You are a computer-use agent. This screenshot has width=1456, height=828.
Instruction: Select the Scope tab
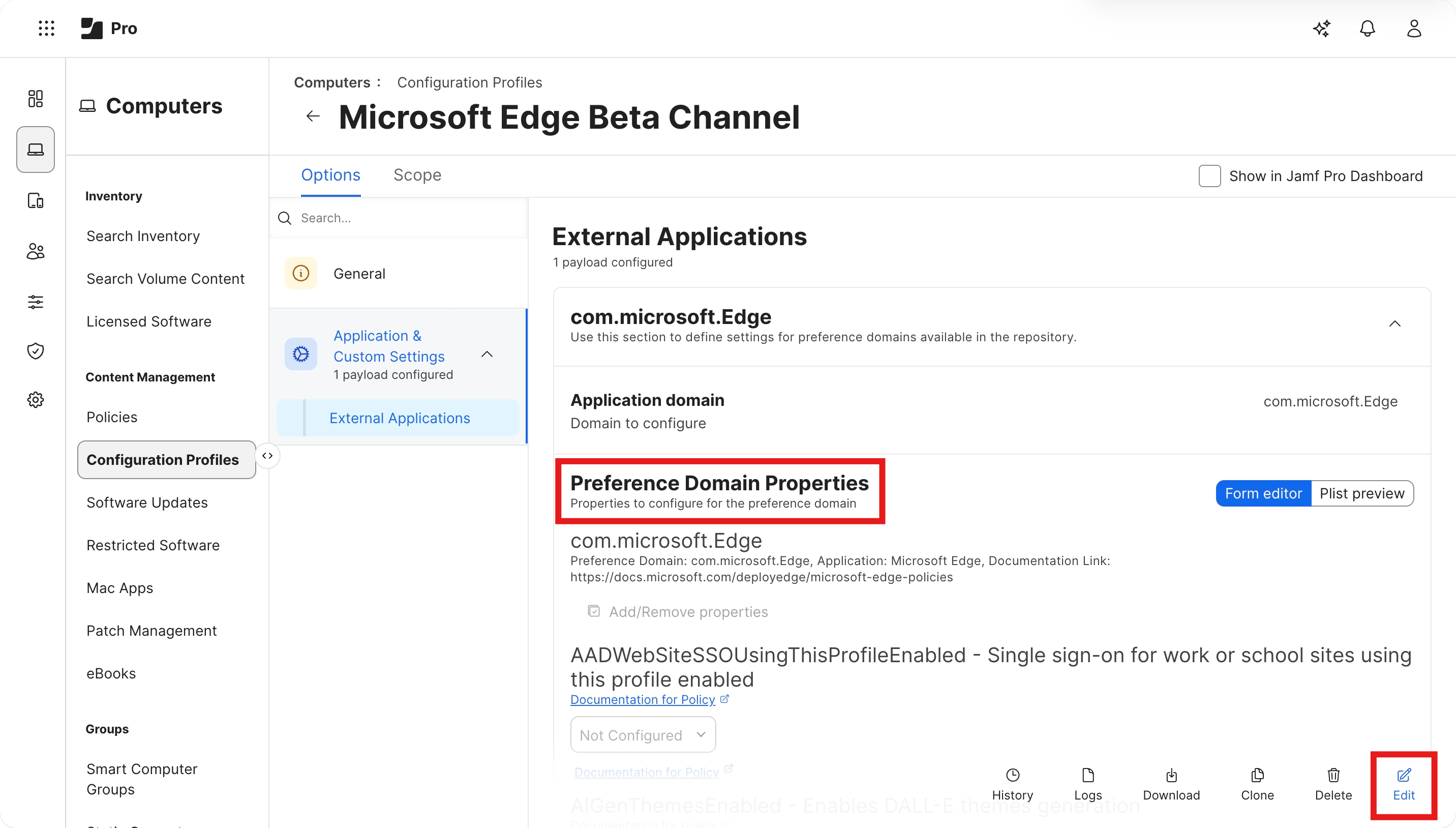[x=417, y=175]
